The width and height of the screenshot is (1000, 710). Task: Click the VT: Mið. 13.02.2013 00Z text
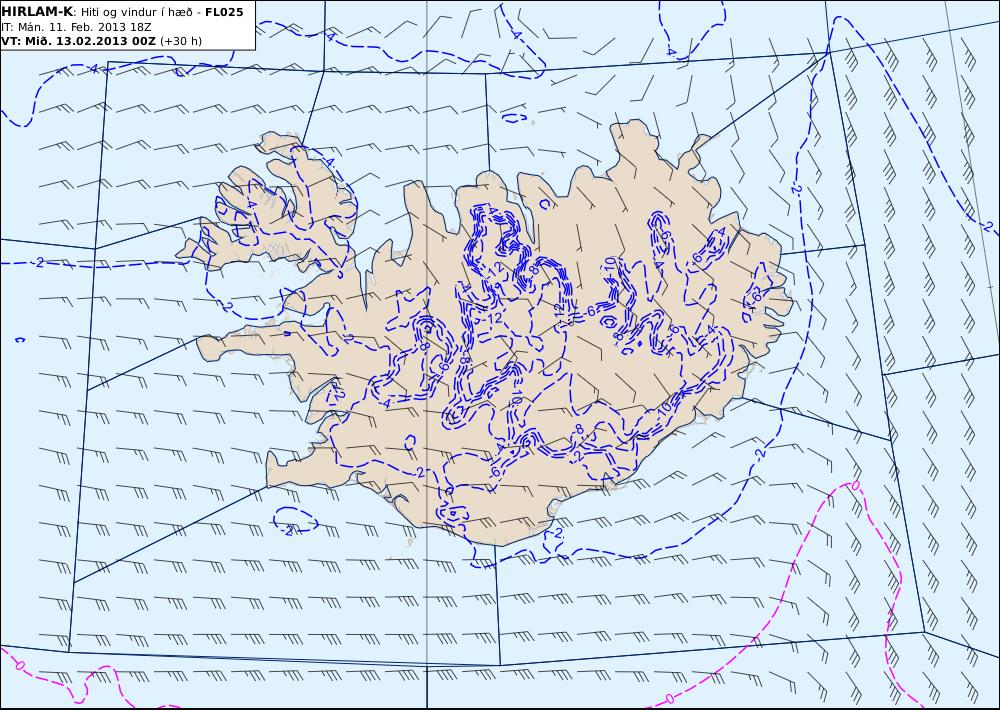[78, 41]
